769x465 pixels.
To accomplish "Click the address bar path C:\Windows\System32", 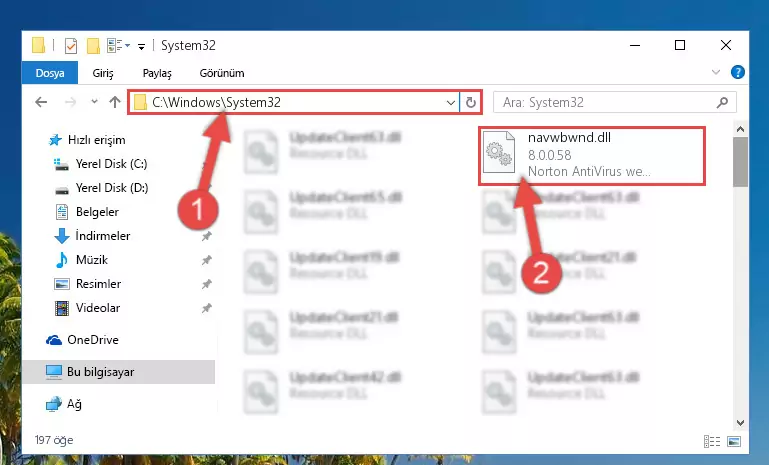I will point(216,102).
